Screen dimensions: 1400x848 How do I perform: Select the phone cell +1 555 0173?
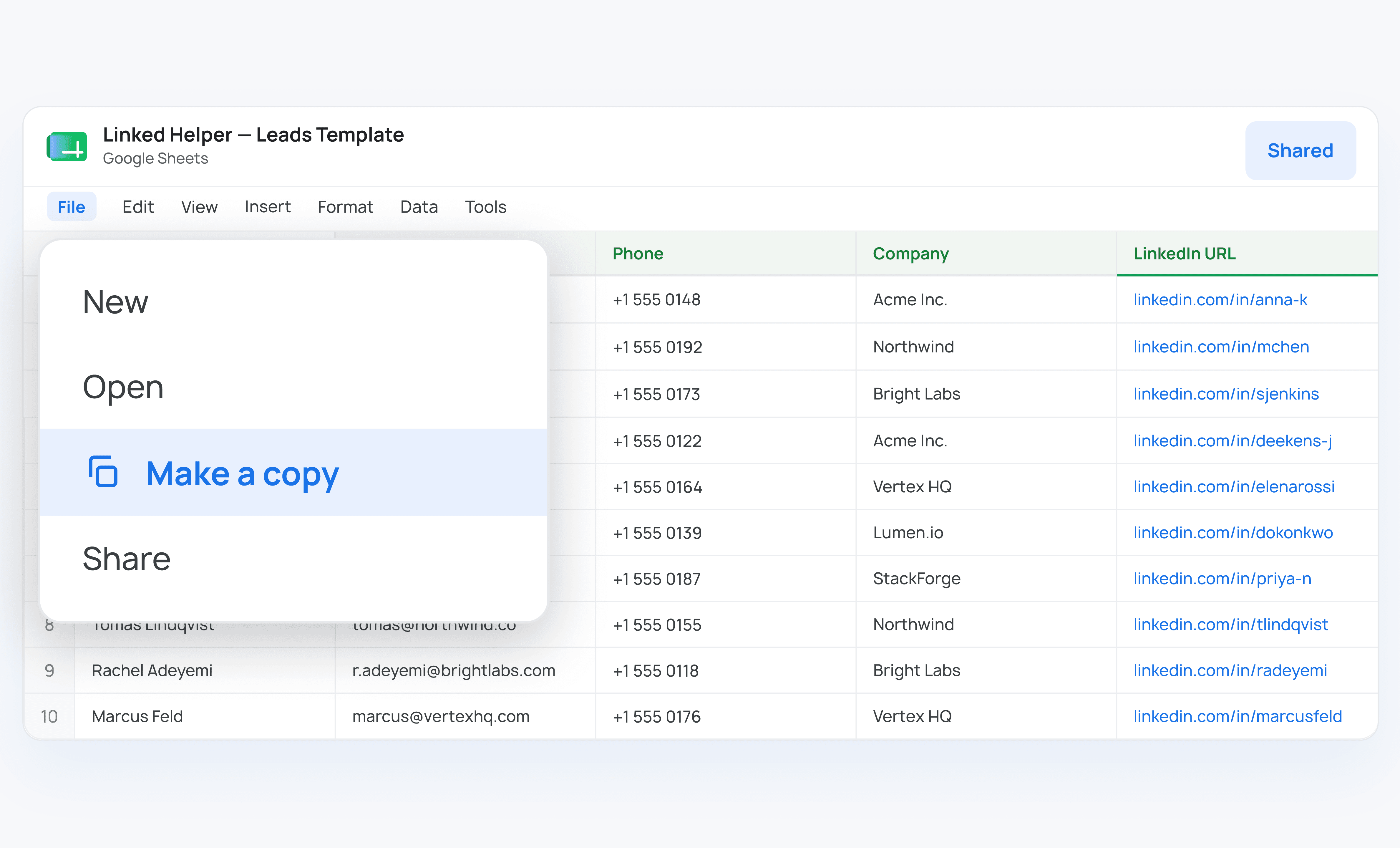click(726, 394)
